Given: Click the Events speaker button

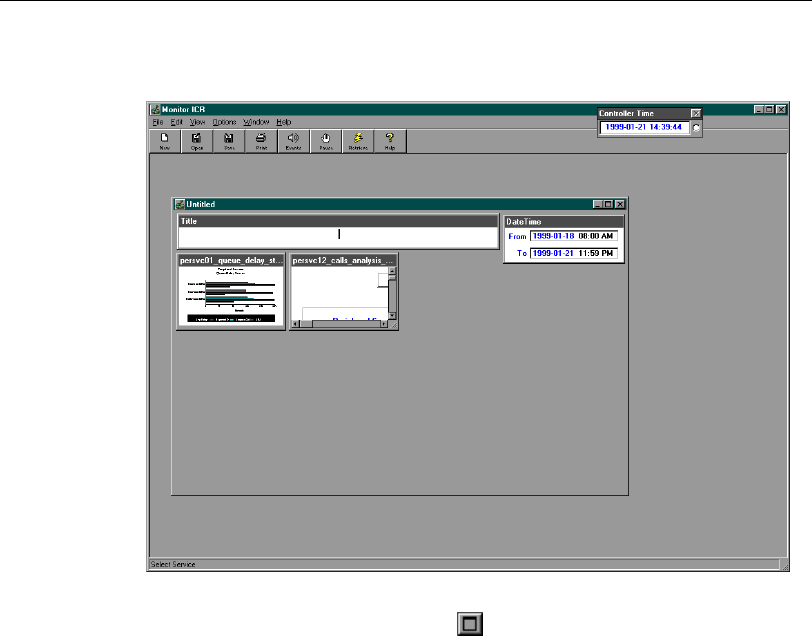Looking at the screenshot, I should point(294,141).
